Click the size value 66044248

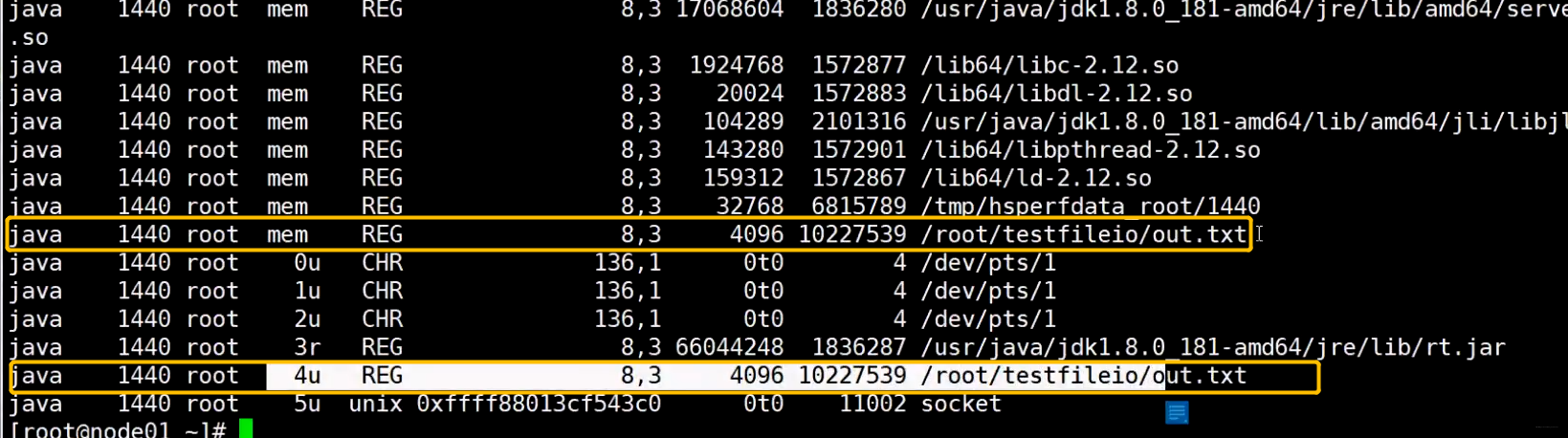point(730,348)
